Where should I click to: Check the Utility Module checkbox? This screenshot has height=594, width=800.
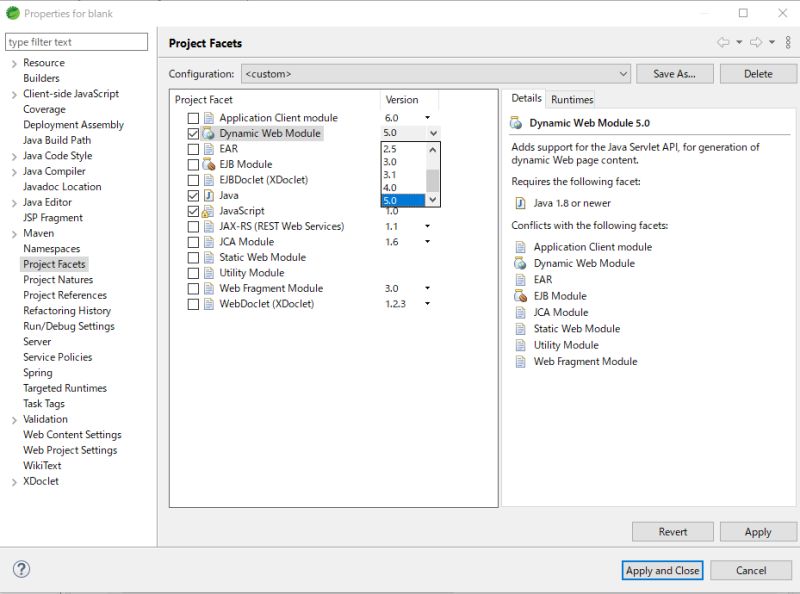(x=193, y=273)
